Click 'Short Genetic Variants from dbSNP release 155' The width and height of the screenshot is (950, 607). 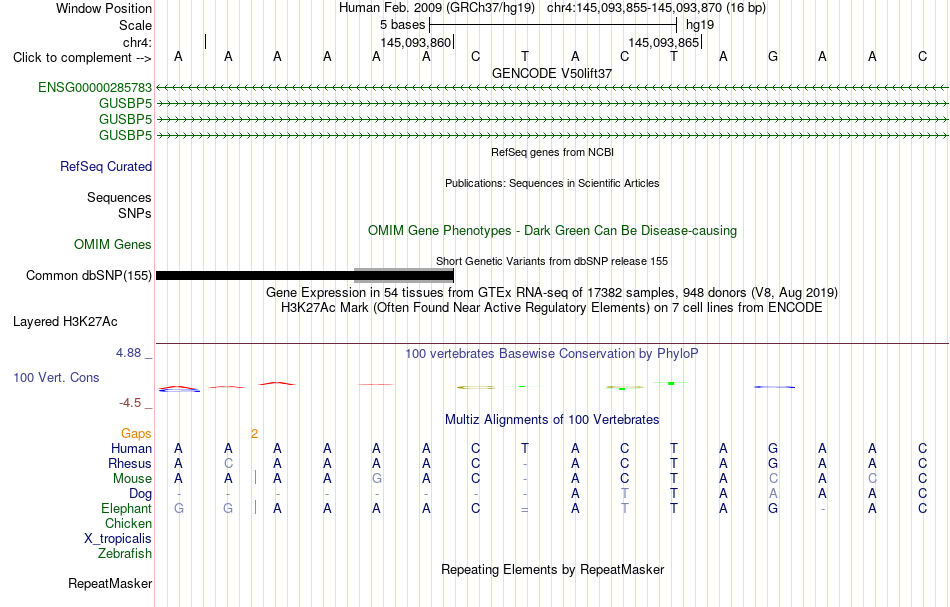[552, 261]
